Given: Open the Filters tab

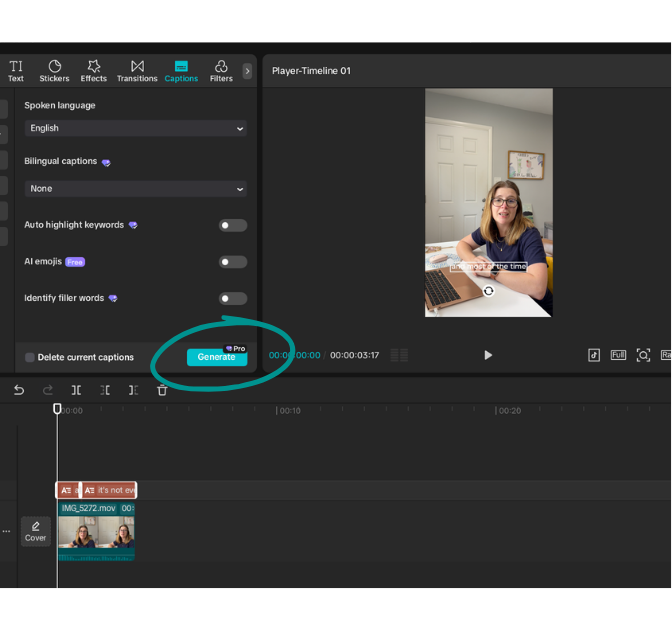Looking at the screenshot, I should (221, 71).
